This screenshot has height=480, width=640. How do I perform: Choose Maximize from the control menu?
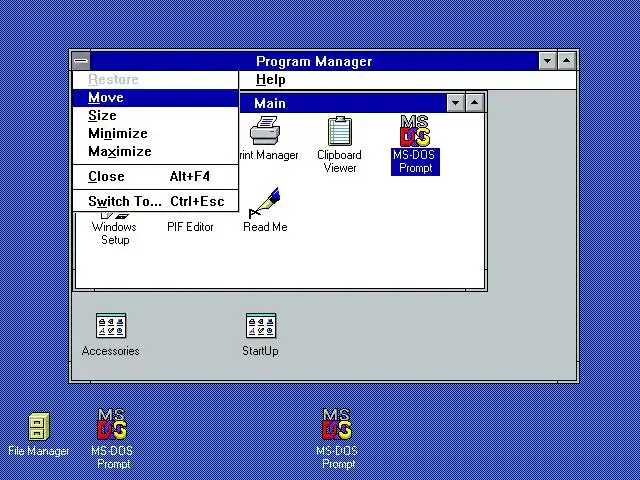(x=156, y=152)
